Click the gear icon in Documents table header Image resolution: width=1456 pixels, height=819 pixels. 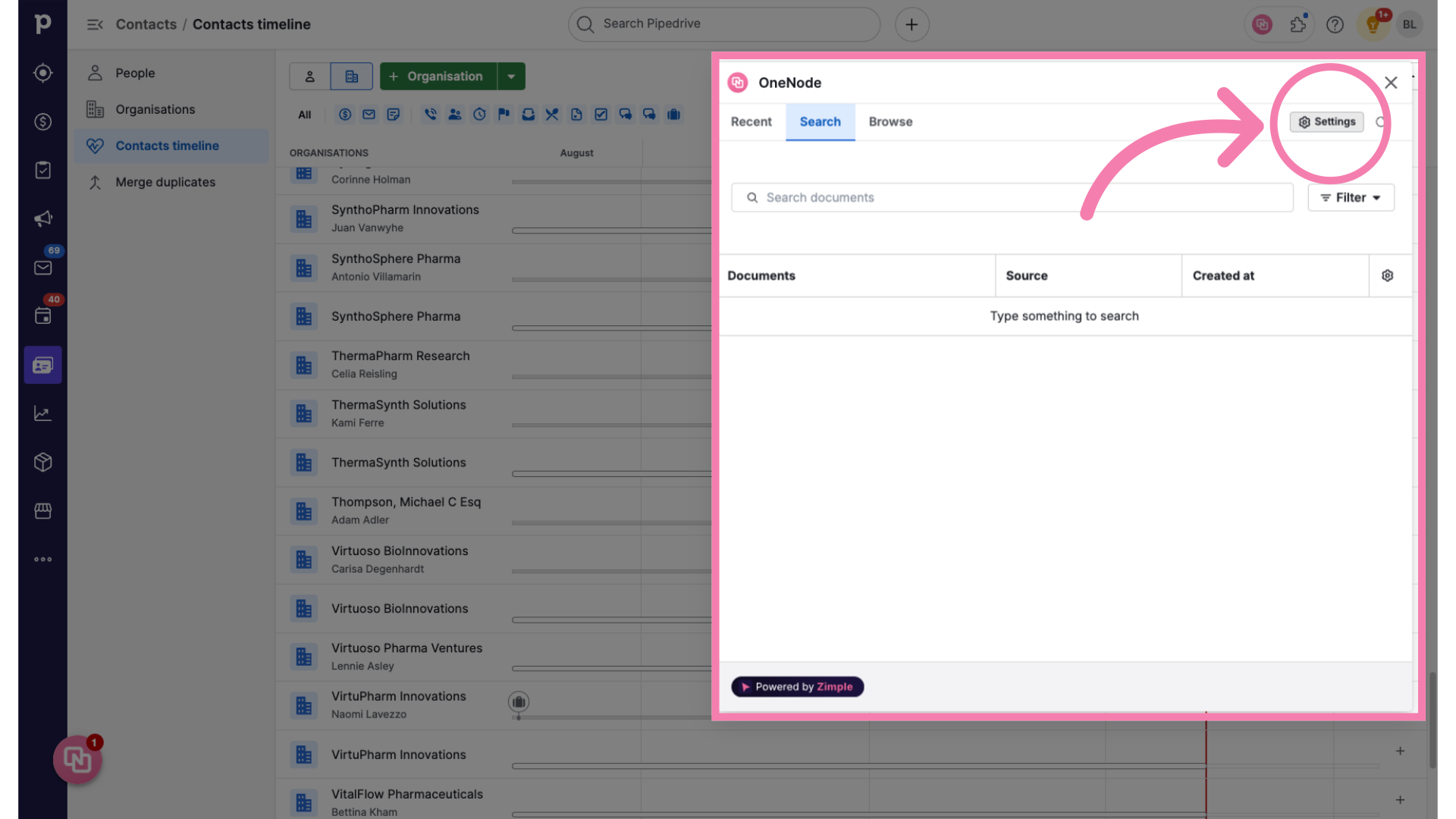[x=1388, y=275]
